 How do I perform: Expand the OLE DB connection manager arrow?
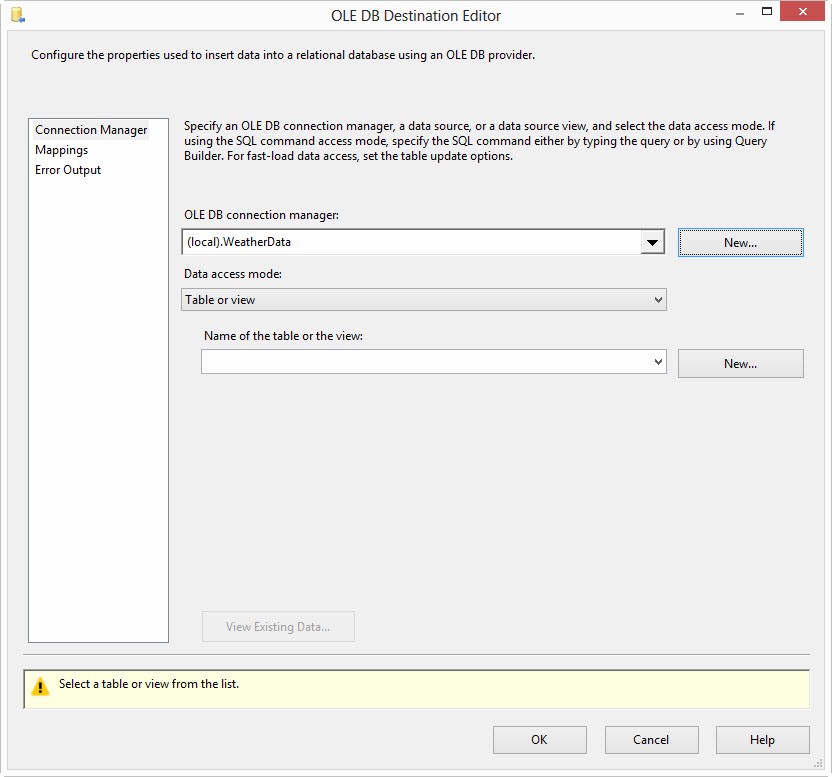[x=652, y=242]
